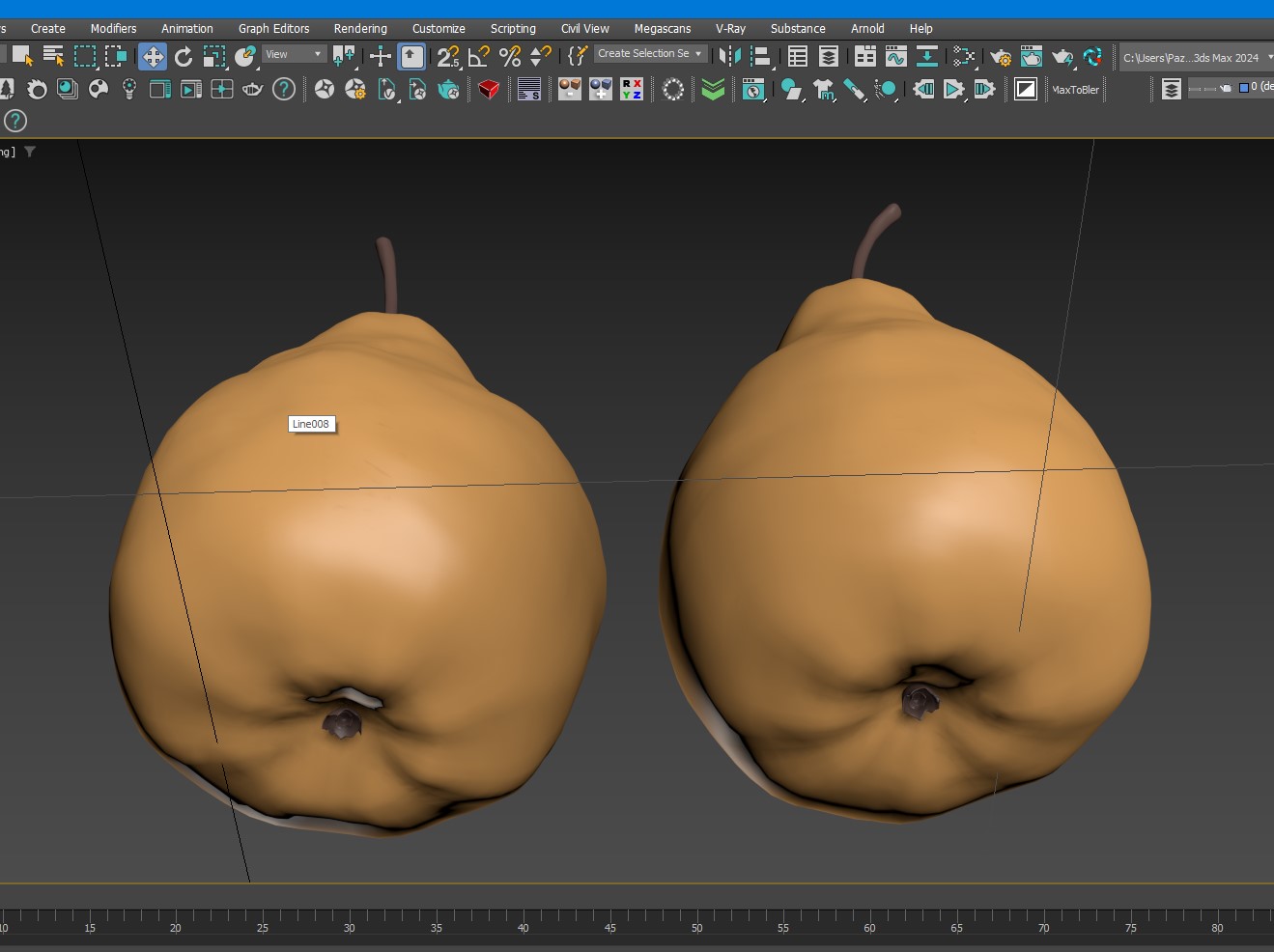Image resolution: width=1274 pixels, height=952 pixels.
Task: Open the View reference coordinate dropdown
Action: [294, 54]
